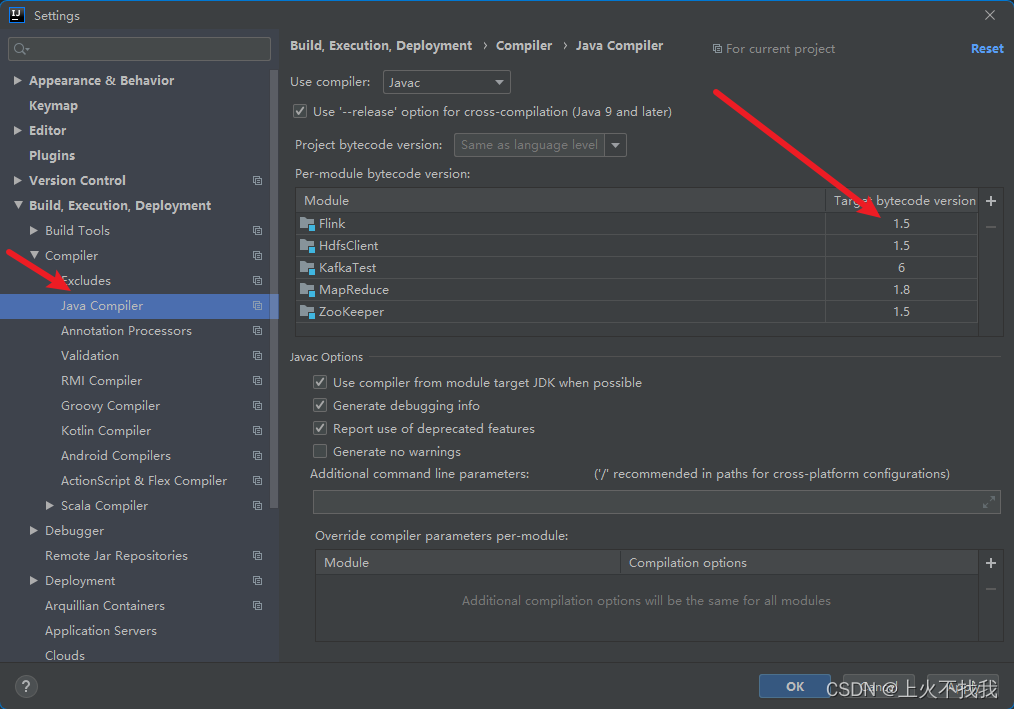This screenshot has width=1014, height=709.
Task: Click the project-level icon beside Scala Compiler
Action: pos(257,506)
